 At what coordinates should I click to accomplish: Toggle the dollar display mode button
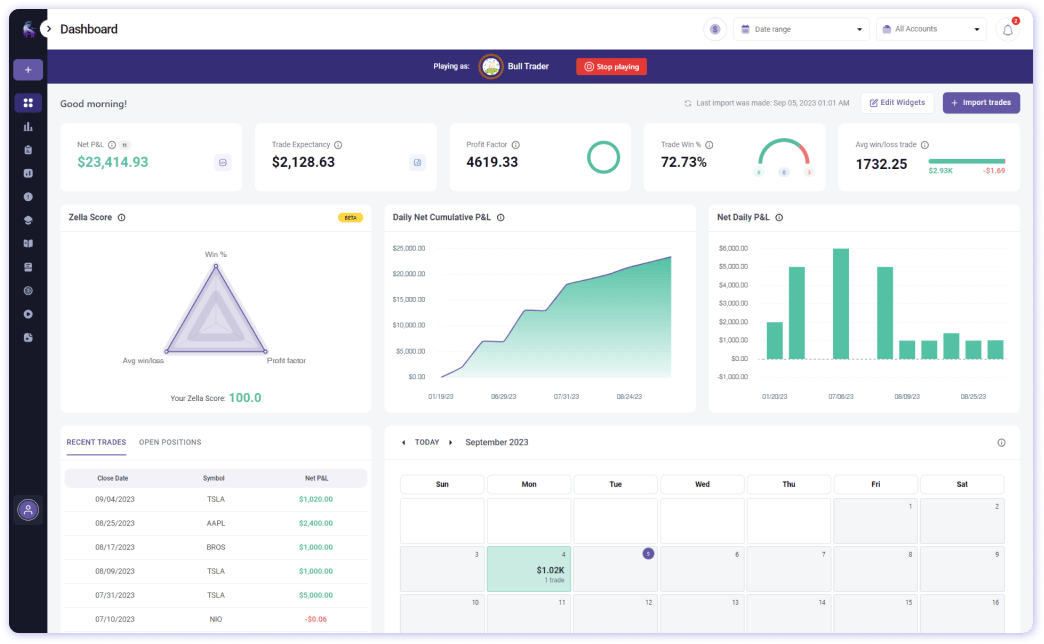[714, 29]
